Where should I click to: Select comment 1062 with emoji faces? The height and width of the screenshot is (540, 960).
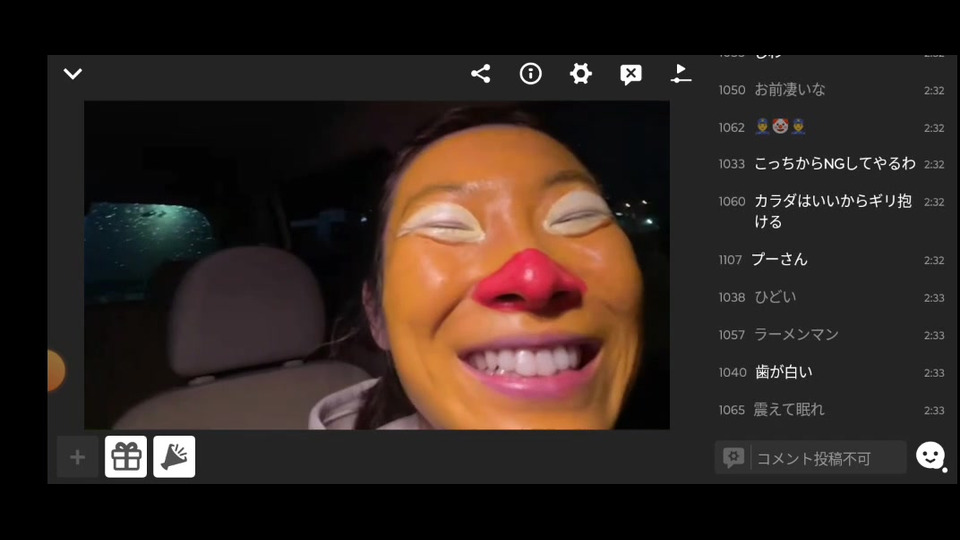point(831,127)
